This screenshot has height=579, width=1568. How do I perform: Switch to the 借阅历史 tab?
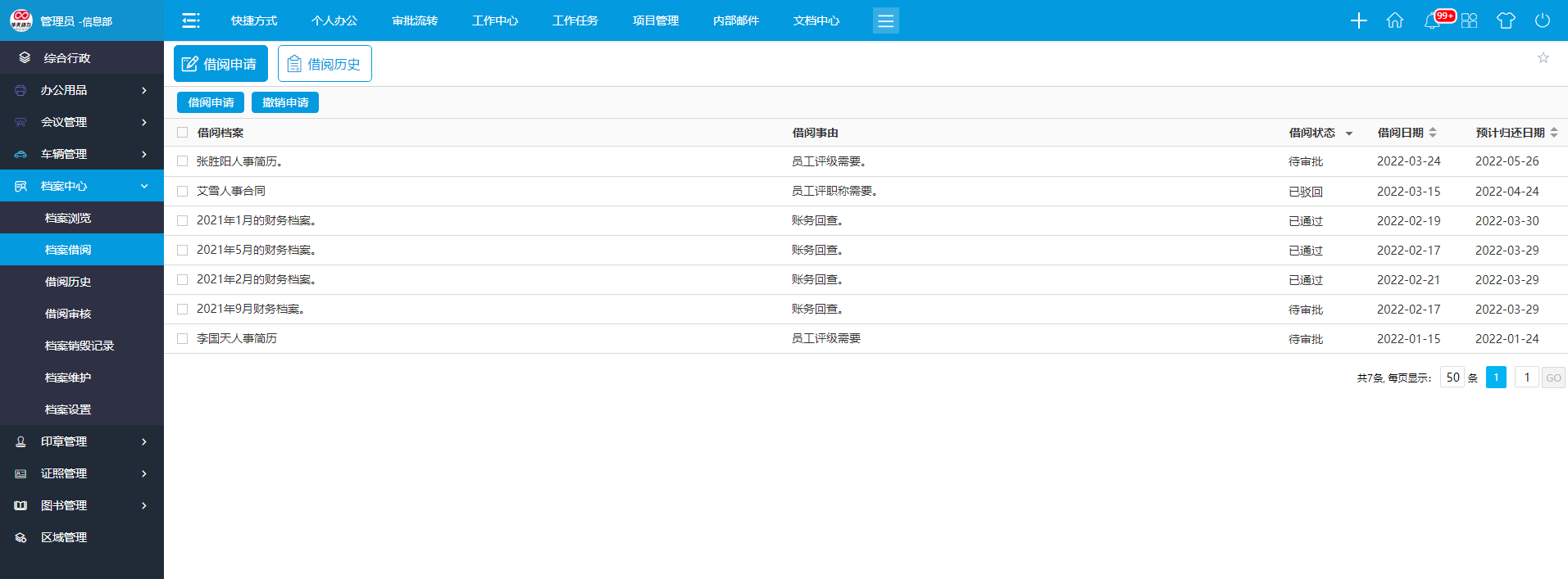325,64
